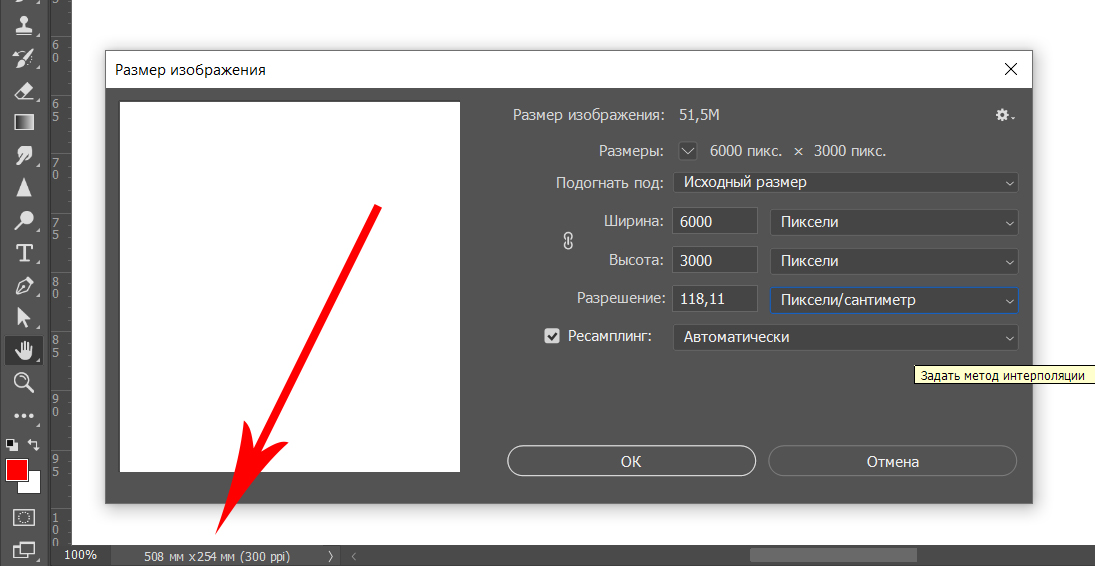Click the Разрешение input field

coord(714,300)
